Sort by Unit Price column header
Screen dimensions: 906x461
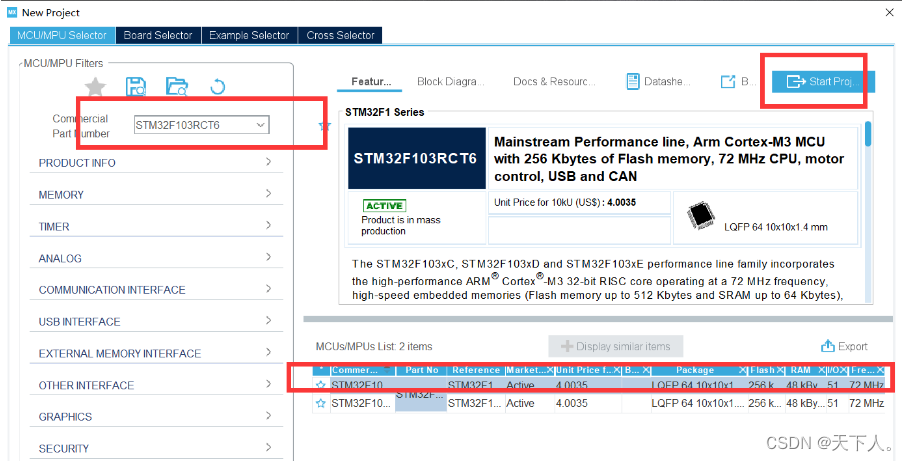click(x=588, y=370)
